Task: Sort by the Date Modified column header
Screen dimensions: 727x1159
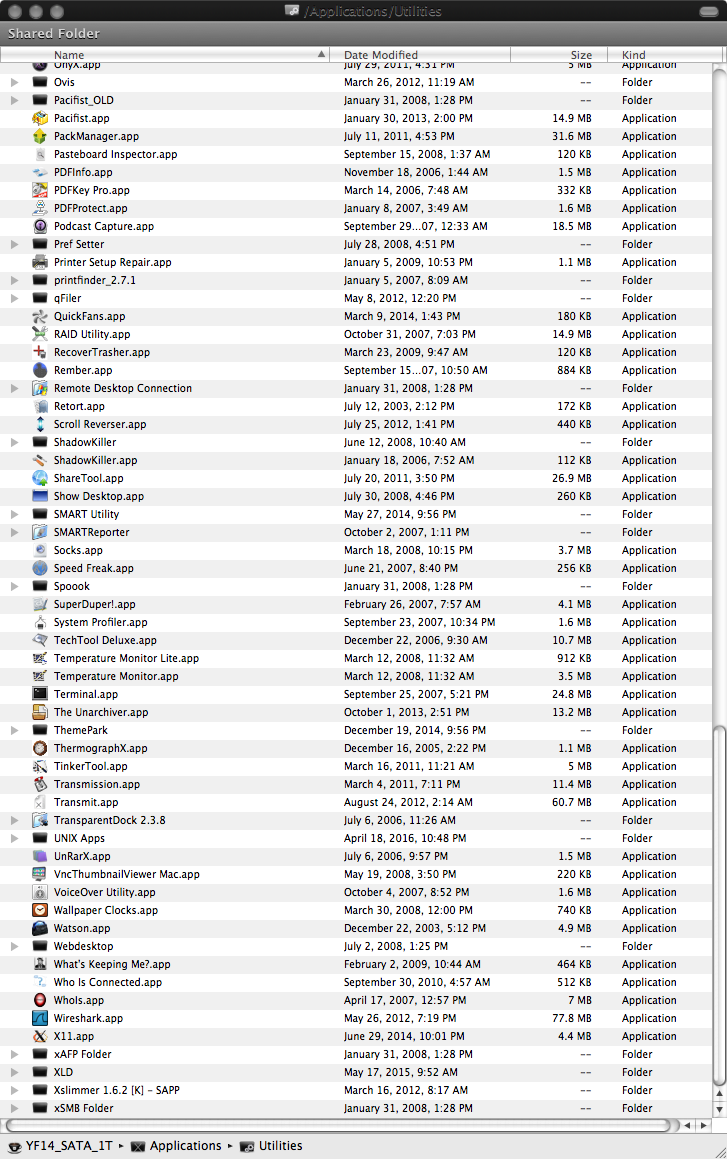Action: [x=420, y=55]
